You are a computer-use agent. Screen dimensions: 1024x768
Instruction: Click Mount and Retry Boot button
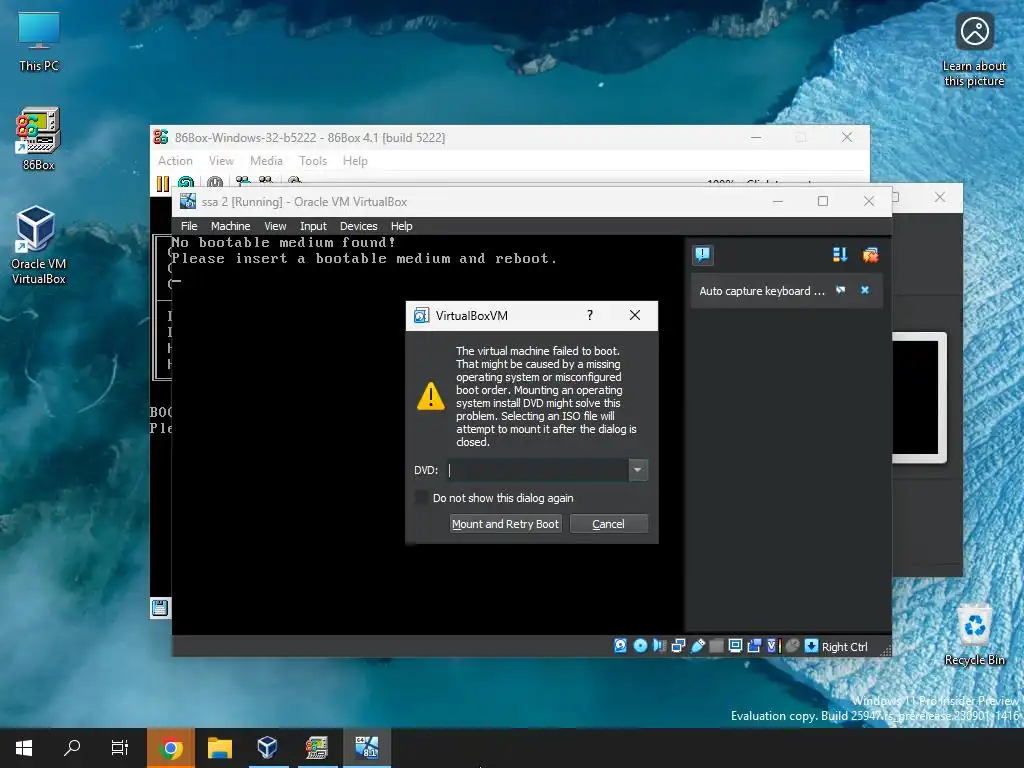(505, 524)
